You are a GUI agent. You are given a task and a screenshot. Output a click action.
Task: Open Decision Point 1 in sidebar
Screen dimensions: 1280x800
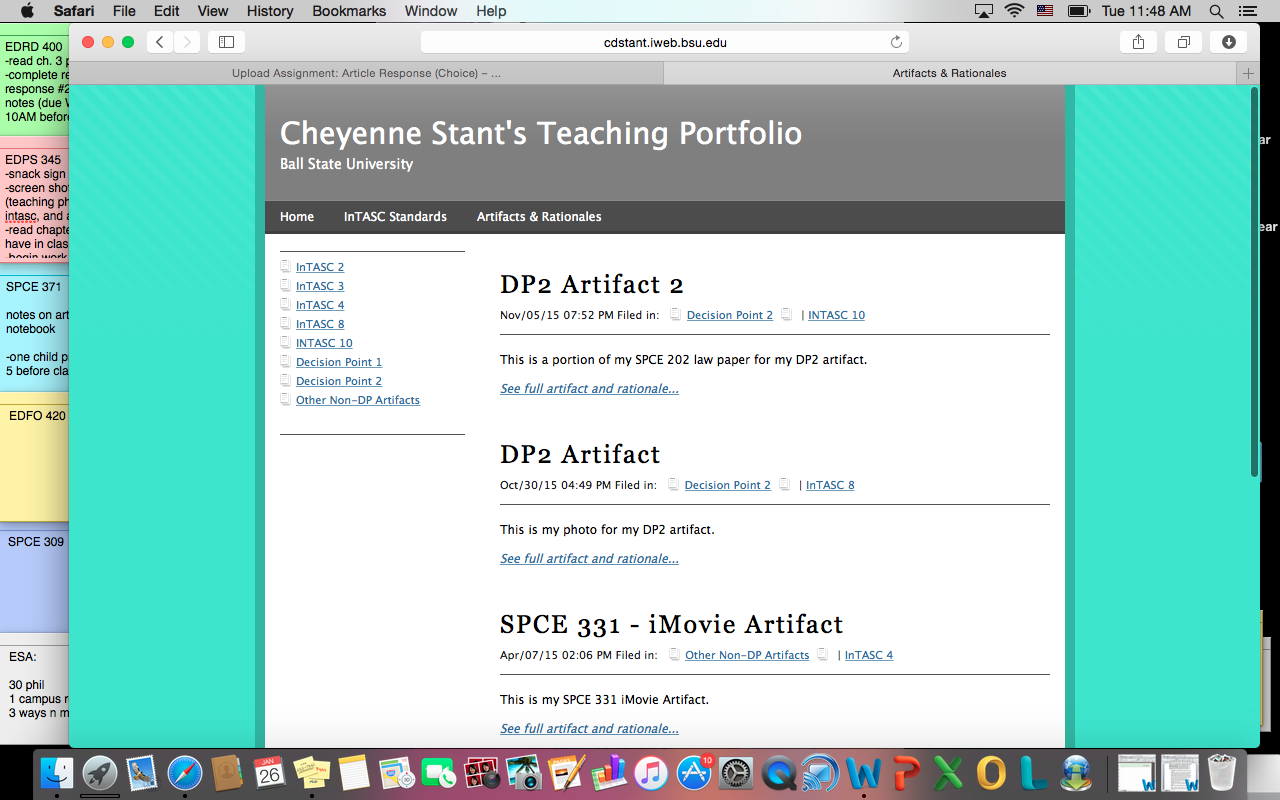(x=338, y=362)
